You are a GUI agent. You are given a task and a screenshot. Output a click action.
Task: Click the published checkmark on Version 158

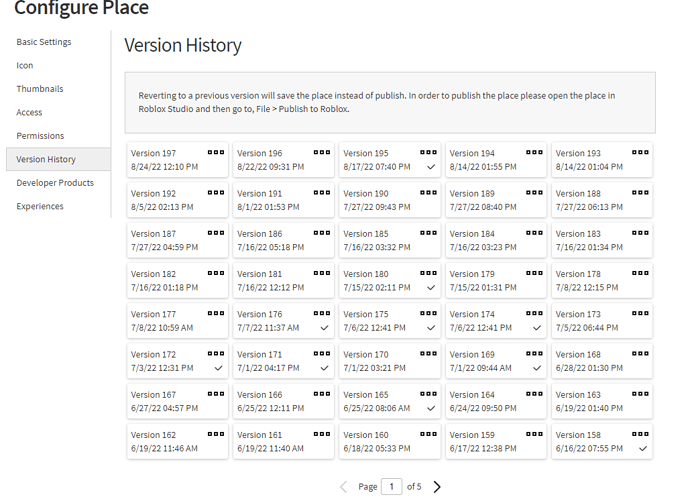tap(643, 449)
